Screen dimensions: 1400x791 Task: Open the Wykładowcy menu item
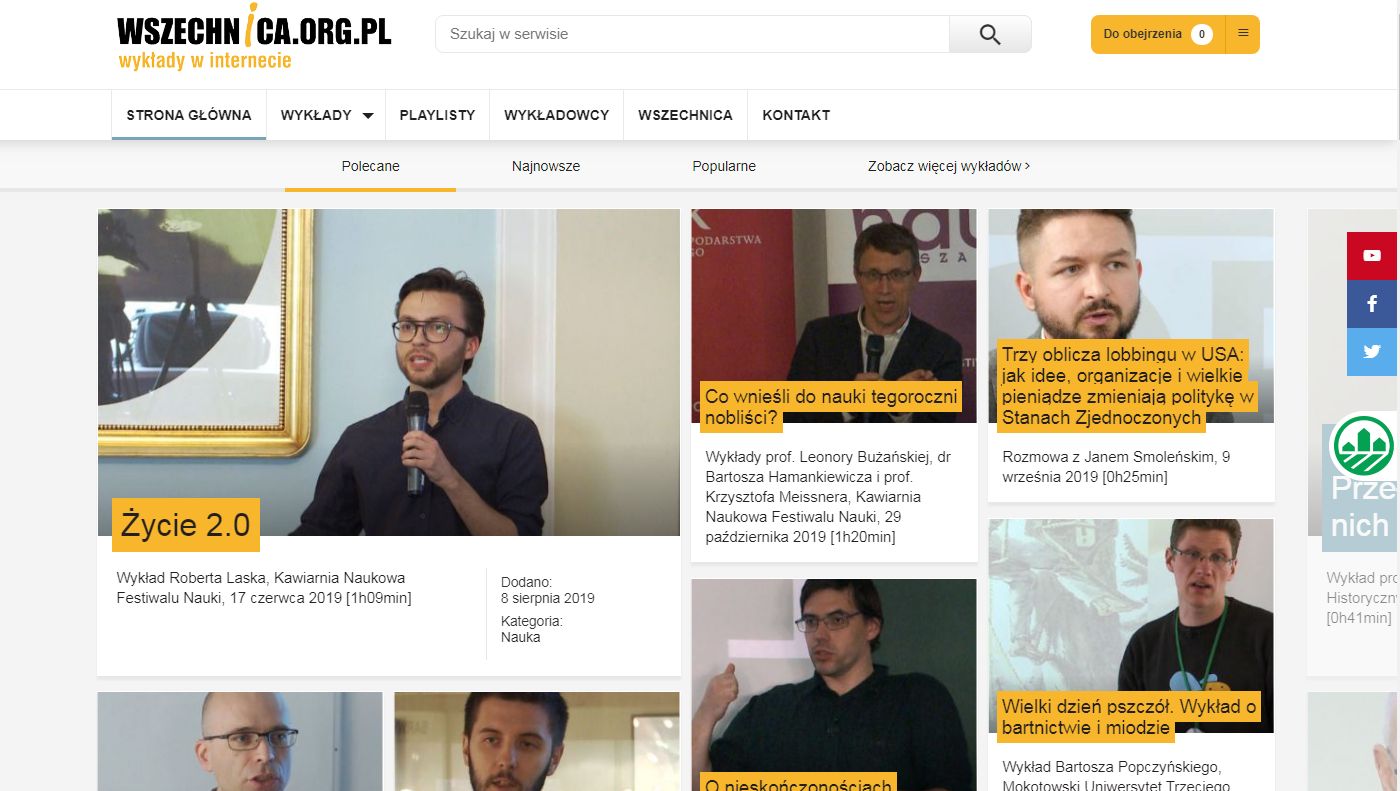[x=556, y=115]
